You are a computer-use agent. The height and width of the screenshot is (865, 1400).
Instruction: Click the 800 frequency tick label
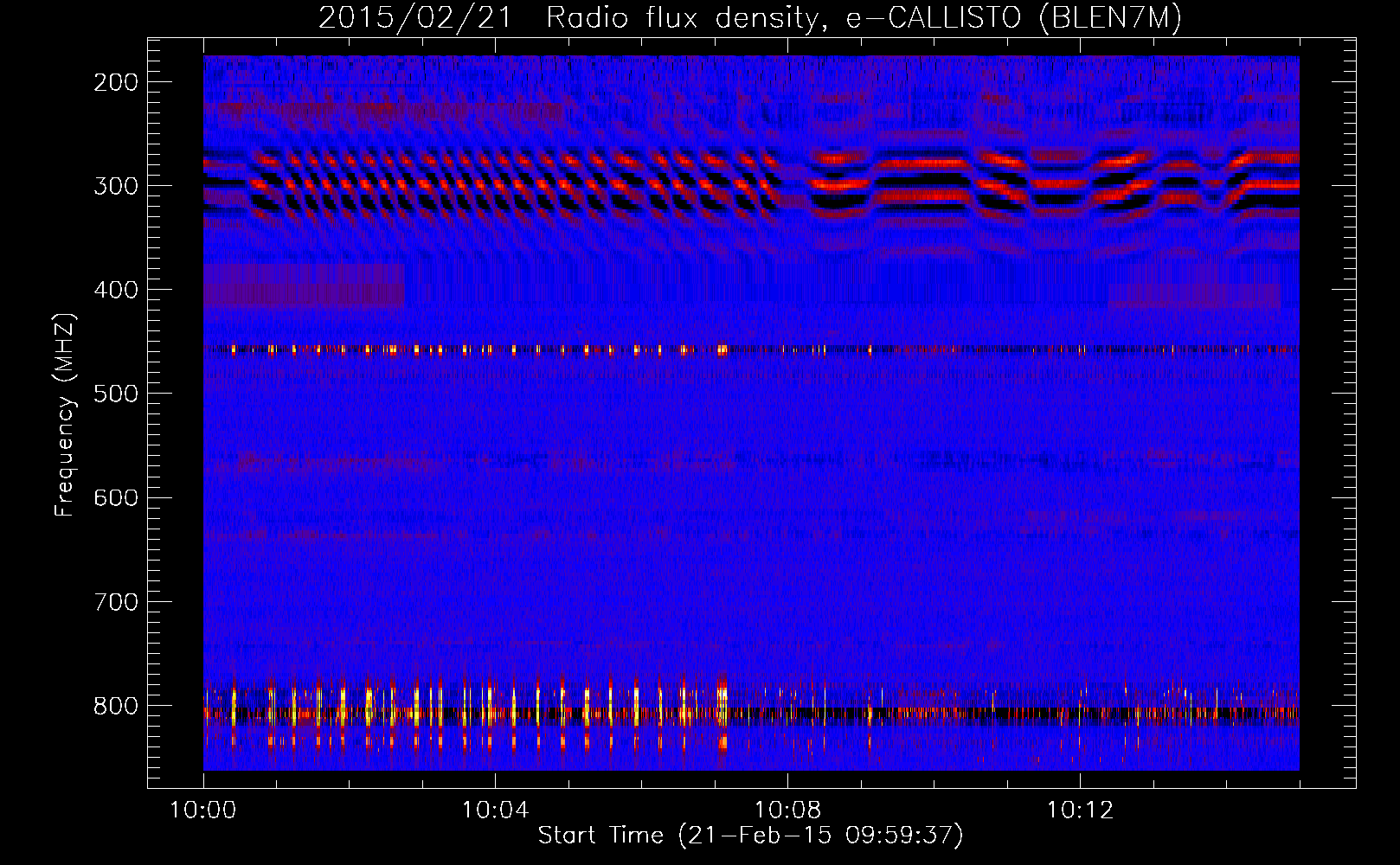tap(116, 706)
